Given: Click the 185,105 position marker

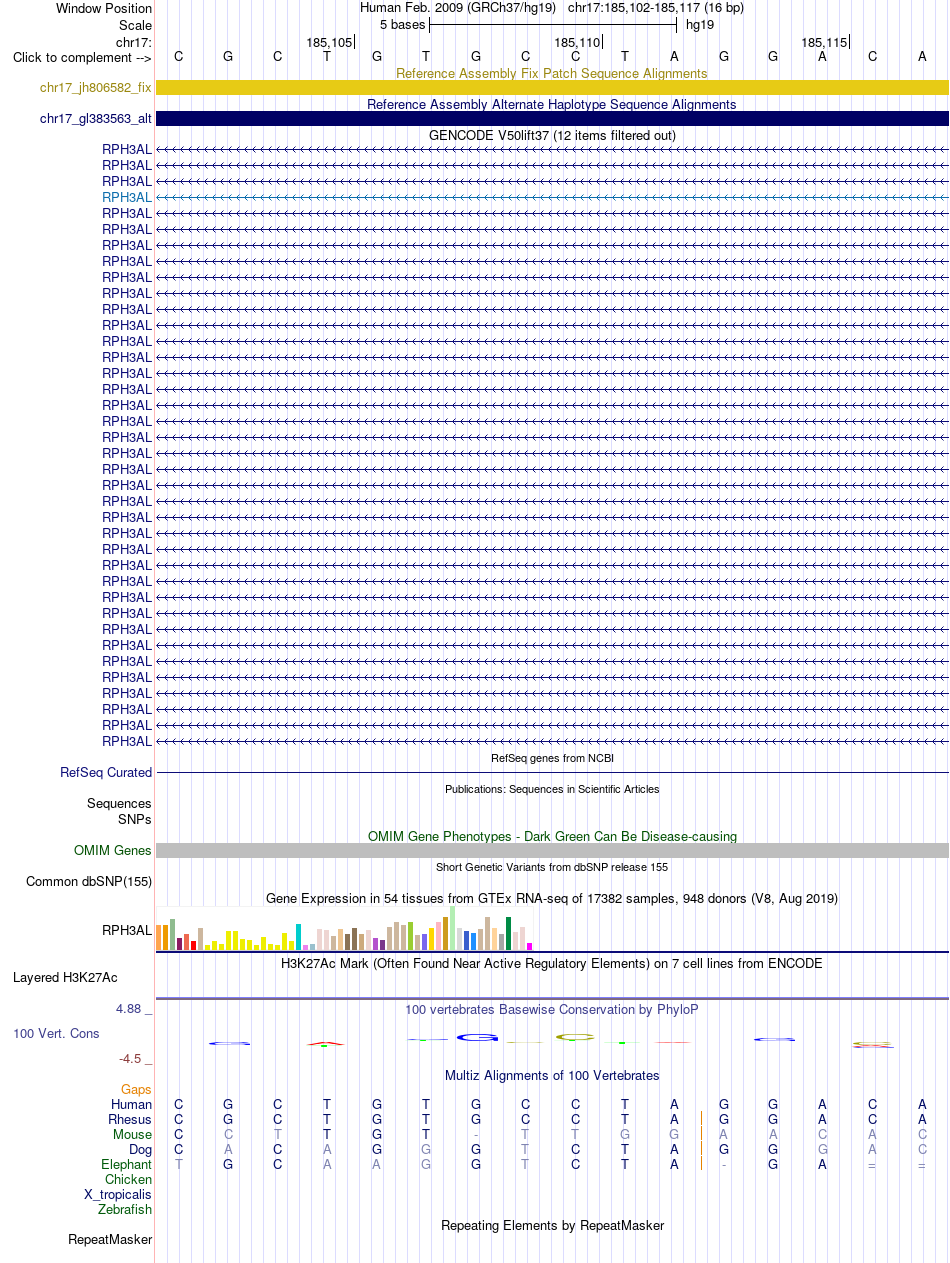Looking at the screenshot, I should (329, 42).
